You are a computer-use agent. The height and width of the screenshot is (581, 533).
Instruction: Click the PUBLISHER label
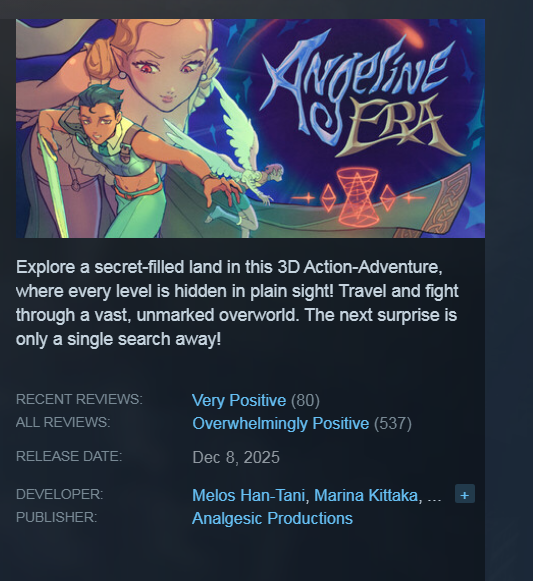pyautogui.click(x=56, y=517)
